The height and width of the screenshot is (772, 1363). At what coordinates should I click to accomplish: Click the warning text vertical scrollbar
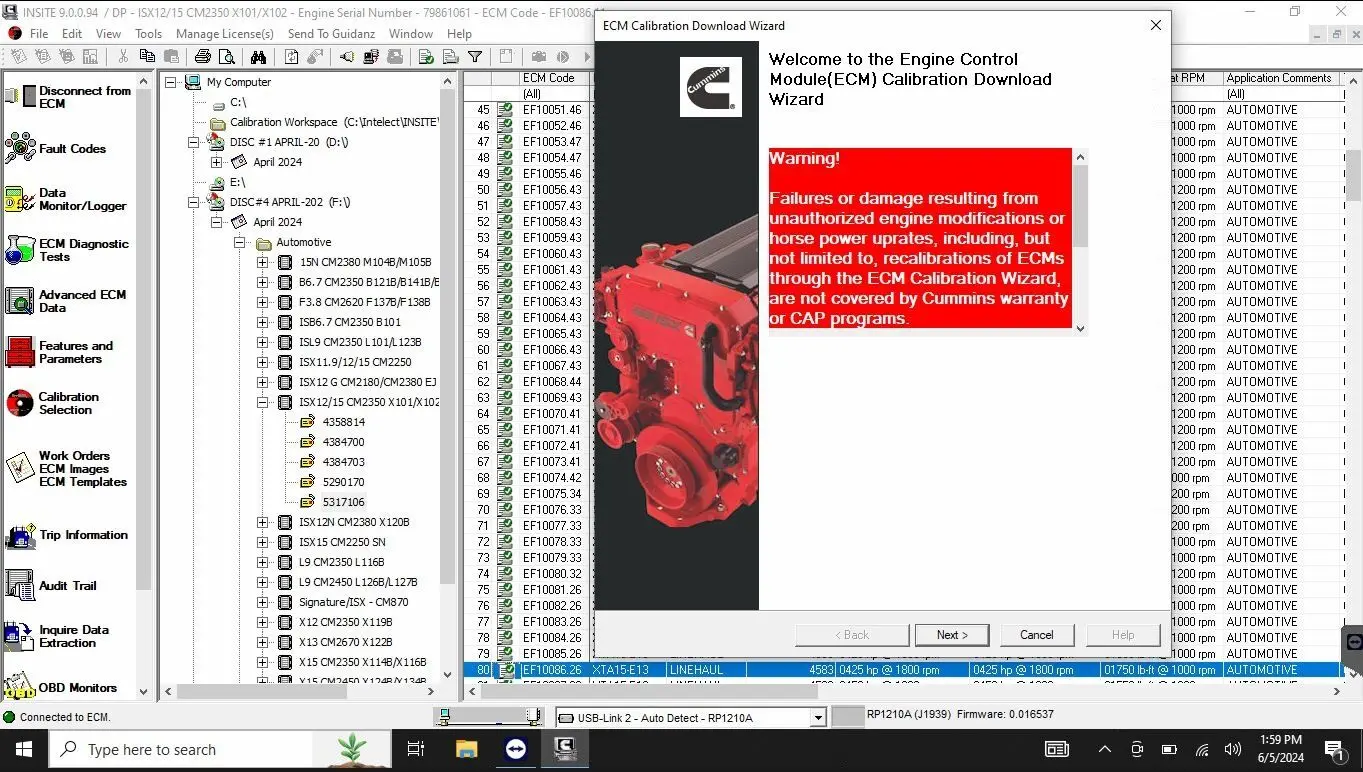pyautogui.click(x=1079, y=242)
